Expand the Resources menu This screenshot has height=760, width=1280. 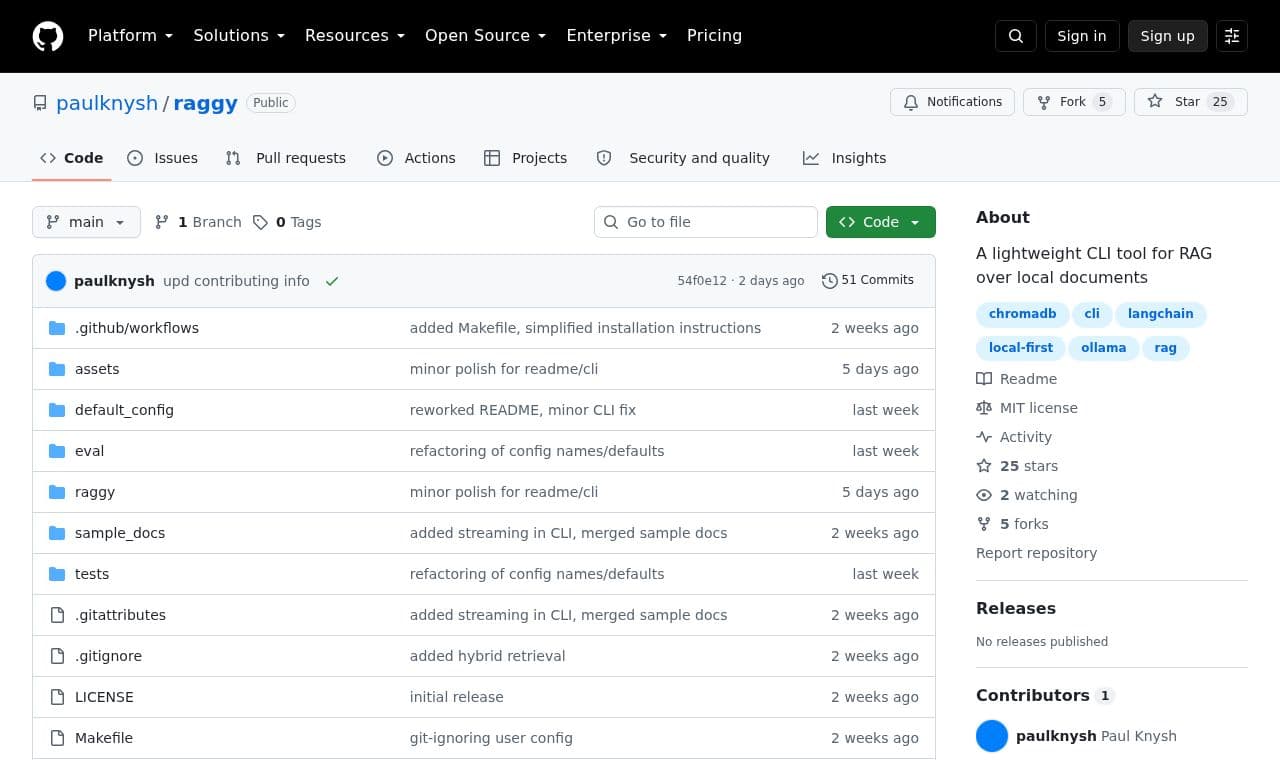pyautogui.click(x=355, y=36)
